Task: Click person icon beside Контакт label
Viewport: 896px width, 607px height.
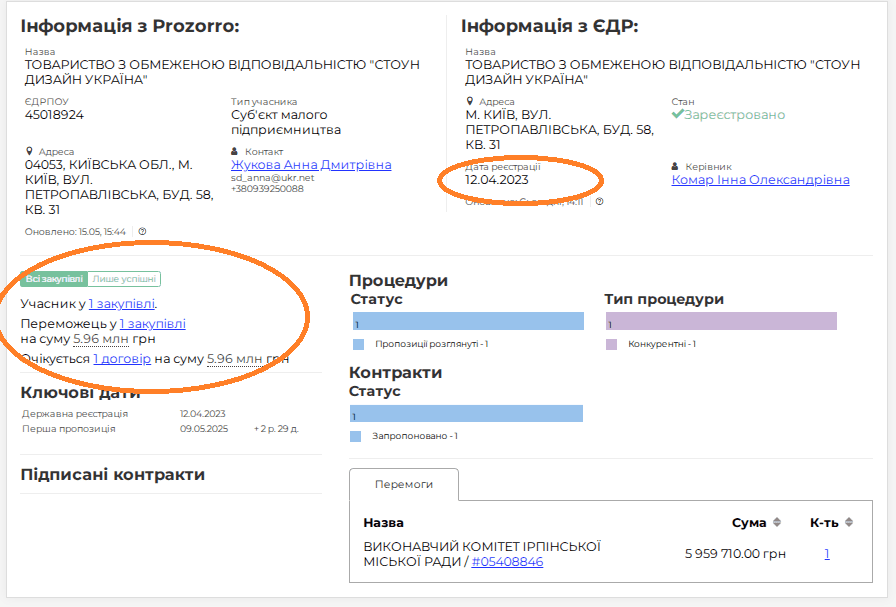Action: pyautogui.click(x=235, y=152)
